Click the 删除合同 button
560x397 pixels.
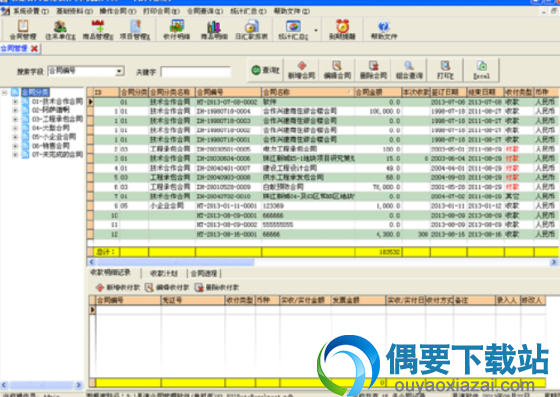[x=373, y=70]
